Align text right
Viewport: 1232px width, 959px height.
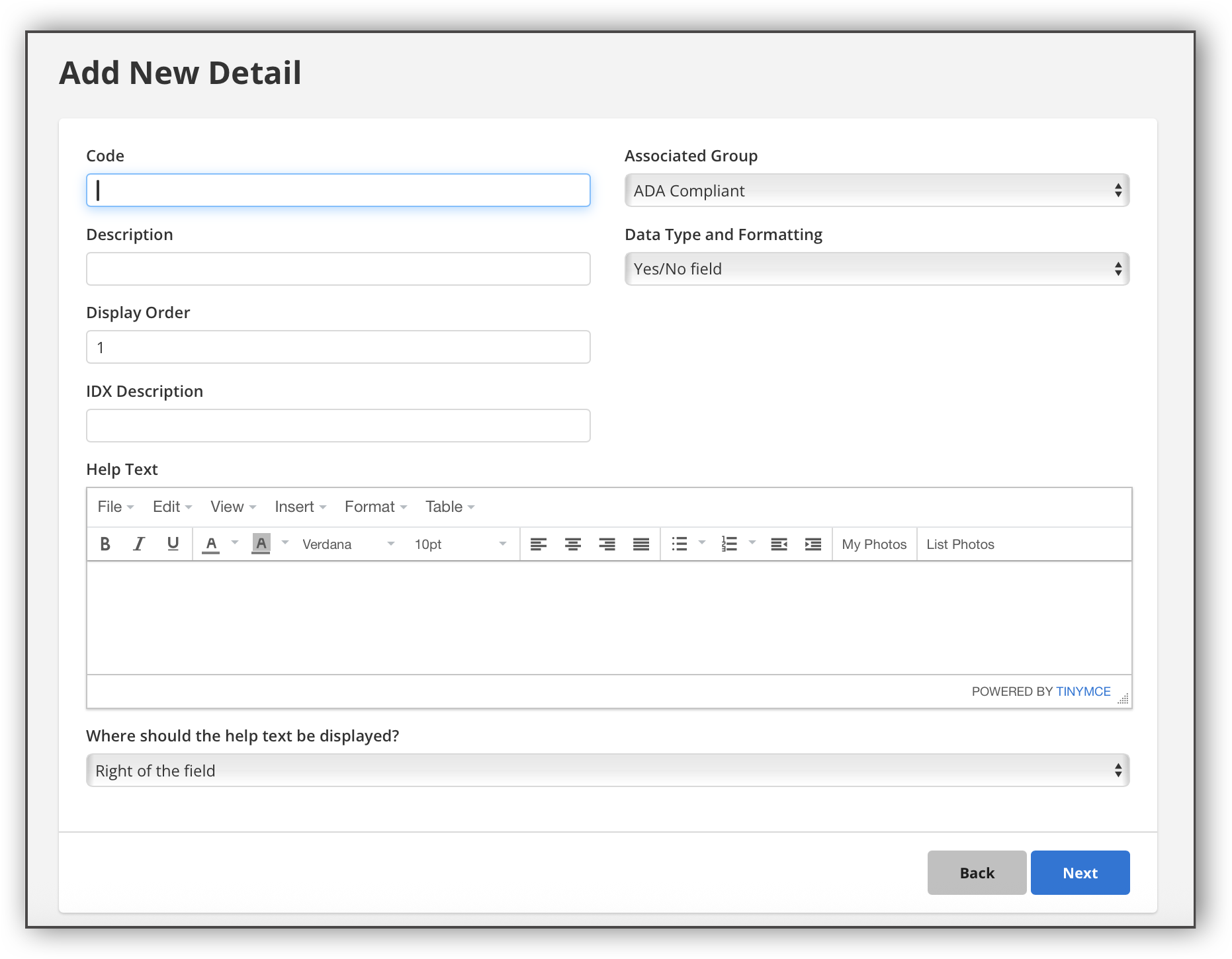pyautogui.click(x=607, y=544)
